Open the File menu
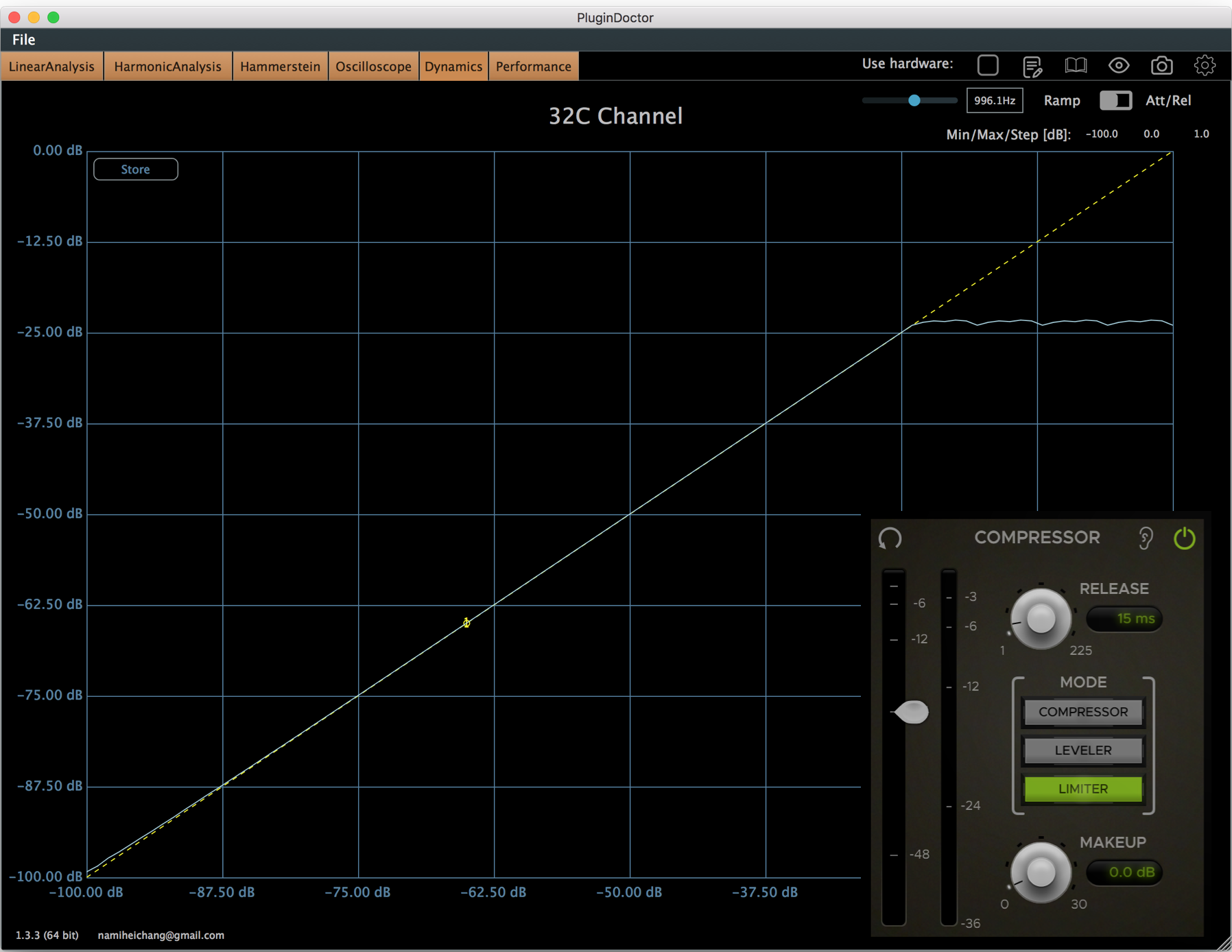 click(x=23, y=40)
